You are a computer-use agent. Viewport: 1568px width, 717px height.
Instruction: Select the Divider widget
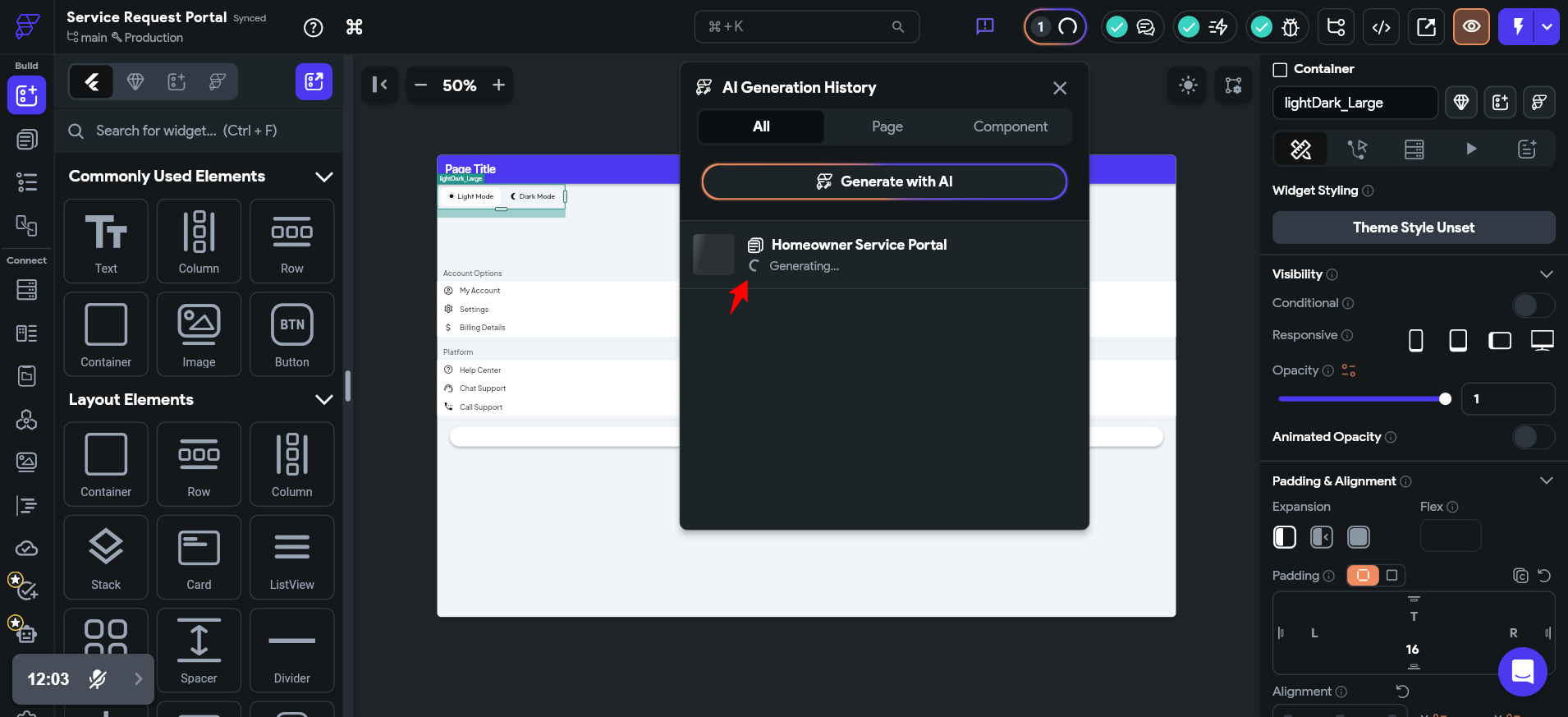(291, 651)
